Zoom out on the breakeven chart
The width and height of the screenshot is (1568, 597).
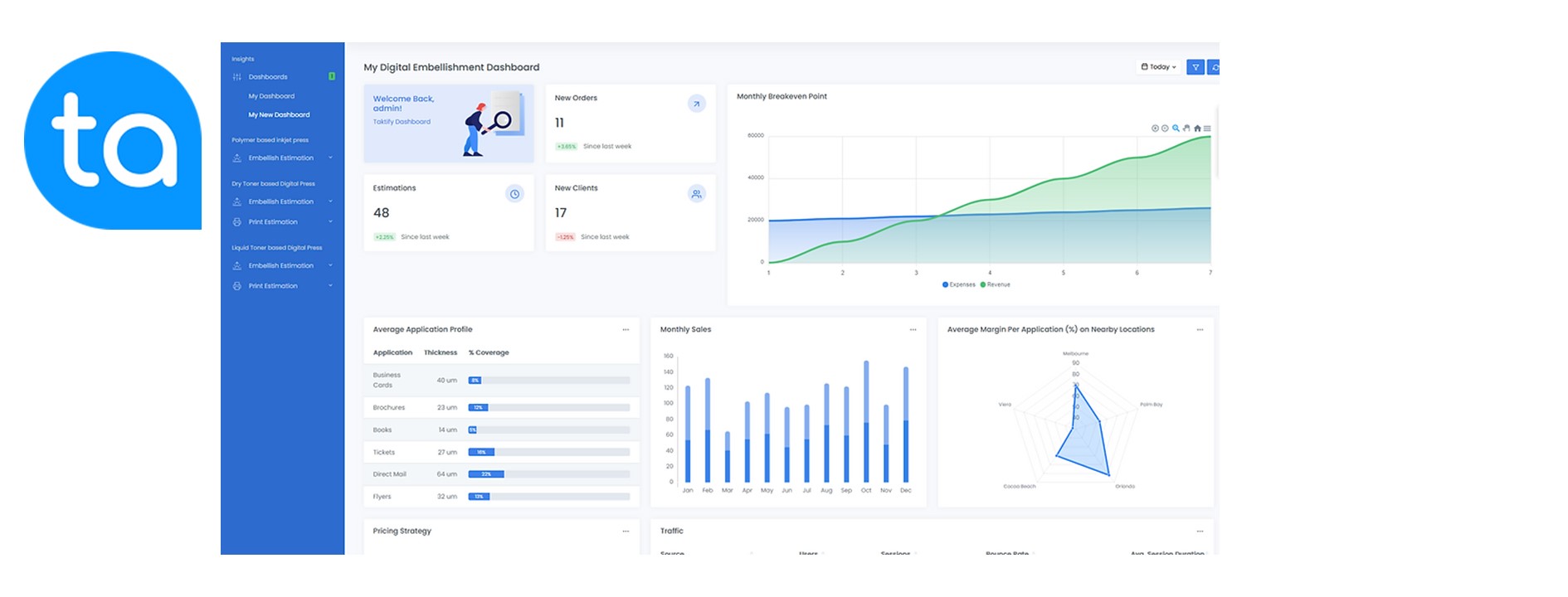point(1165,129)
